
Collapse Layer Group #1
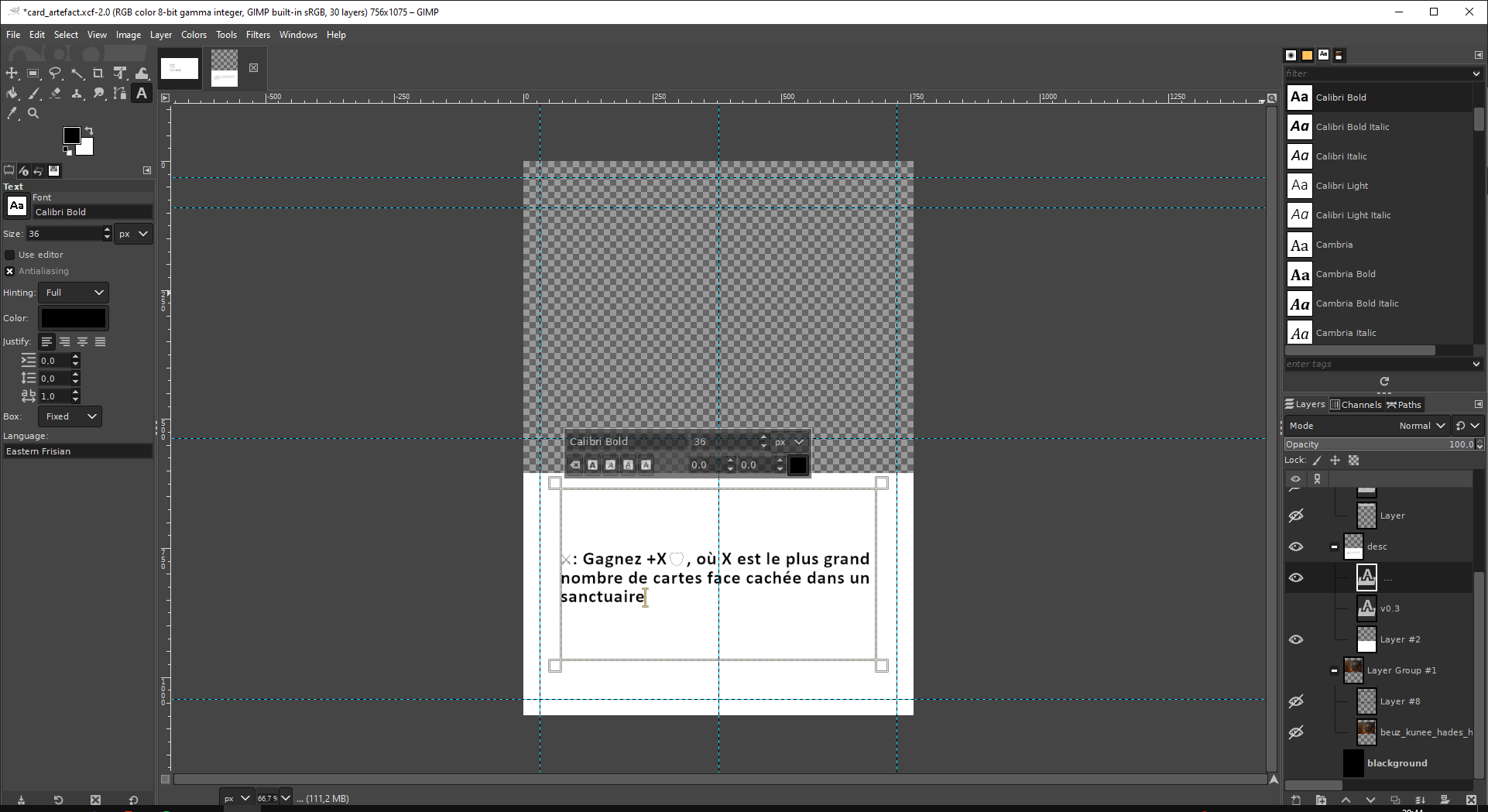coord(1334,670)
